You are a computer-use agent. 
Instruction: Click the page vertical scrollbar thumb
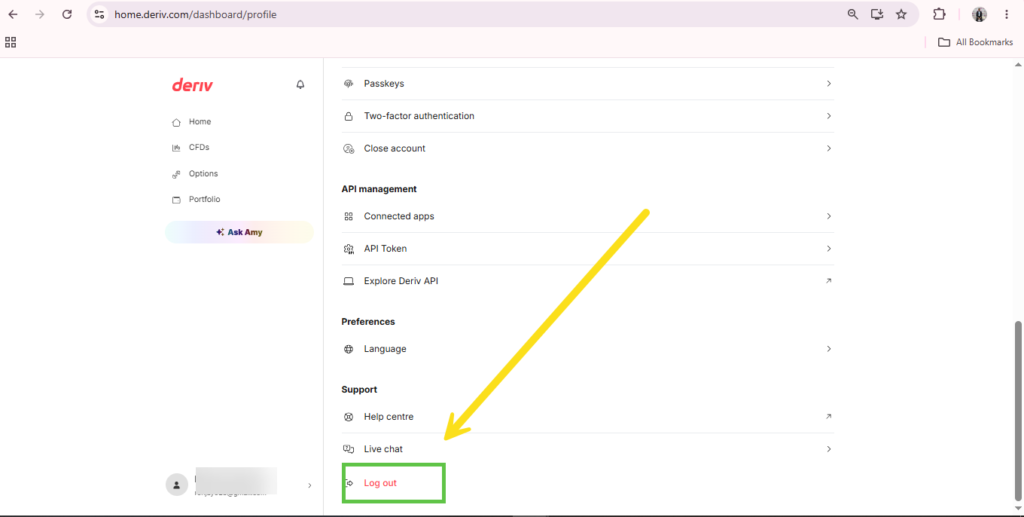pyautogui.click(x=1018, y=411)
